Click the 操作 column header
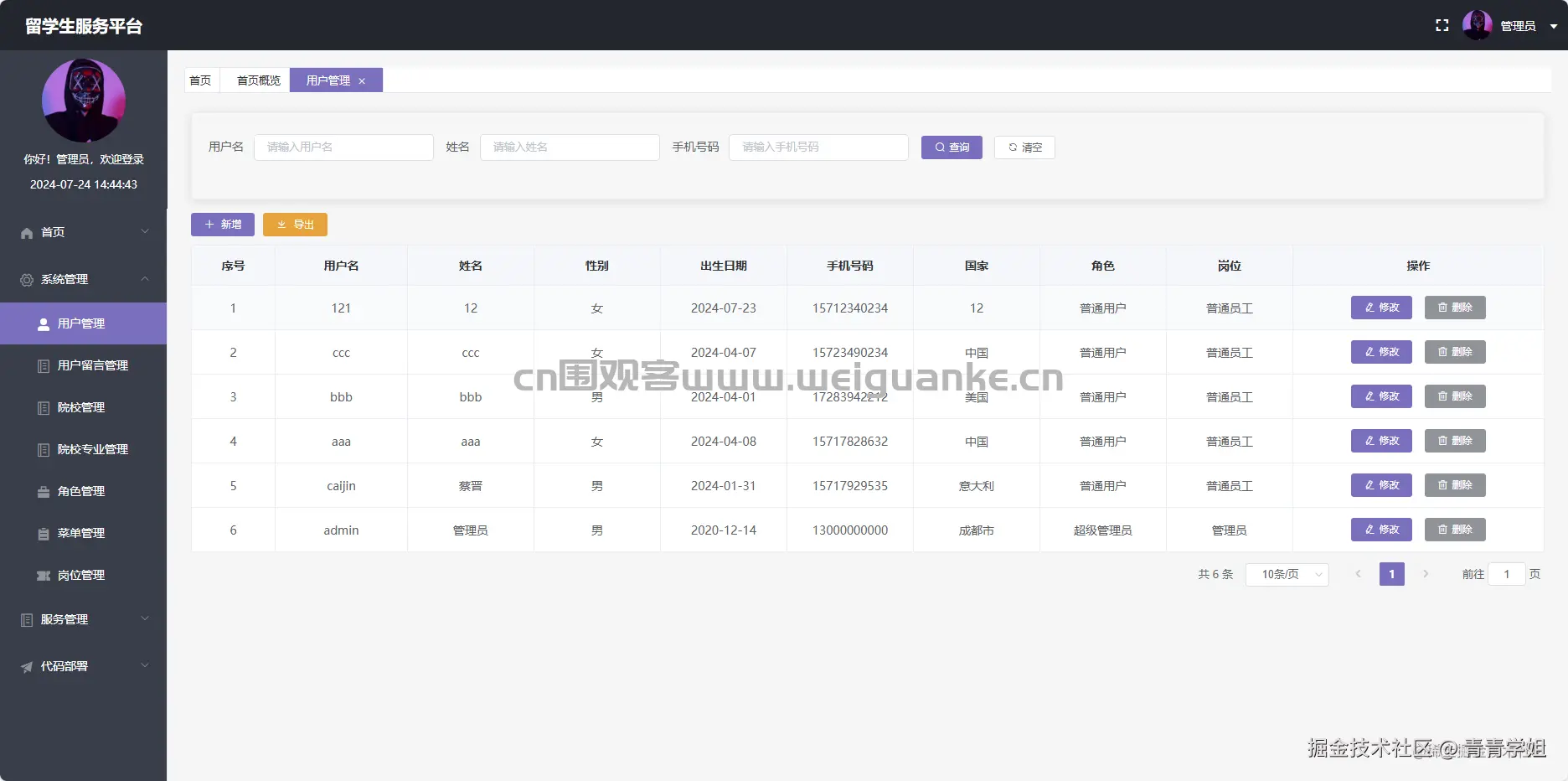This screenshot has width=1568, height=781. pyautogui.click(x=1418, y=266)
